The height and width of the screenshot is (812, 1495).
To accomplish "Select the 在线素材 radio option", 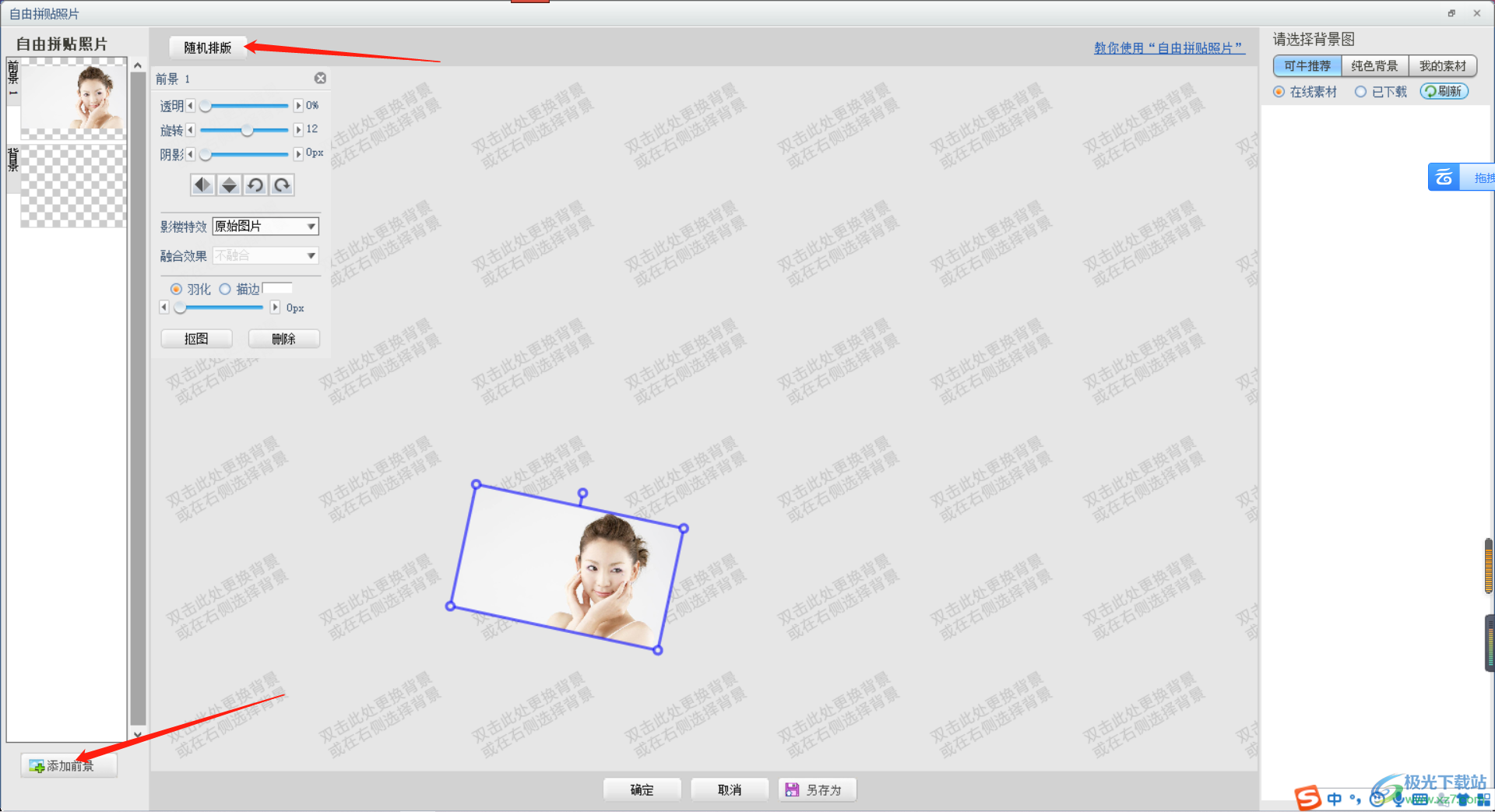I will [x=1279, y=92].
